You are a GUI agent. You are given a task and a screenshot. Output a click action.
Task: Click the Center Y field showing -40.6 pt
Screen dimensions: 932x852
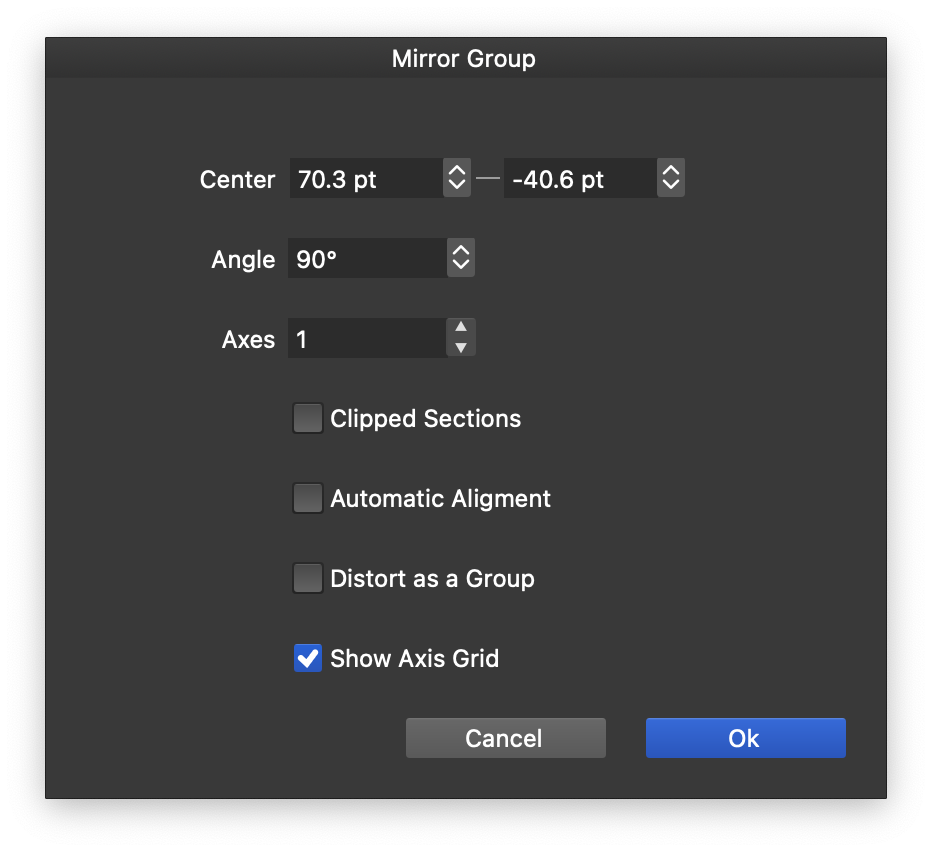pyautogui.click(x=579, y=179)
